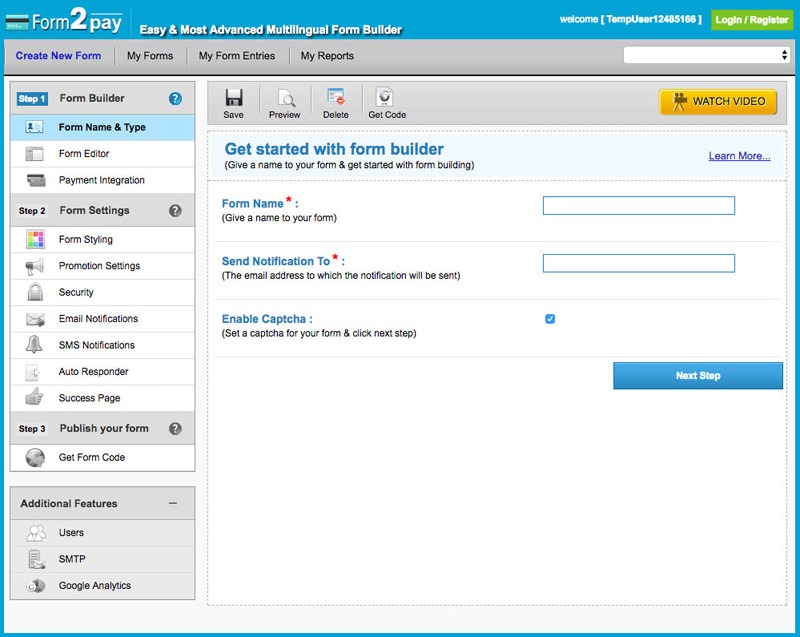This screenshot has height=637, width=800.
Task: Open Email Notifications settings
Action: [102, 319]
